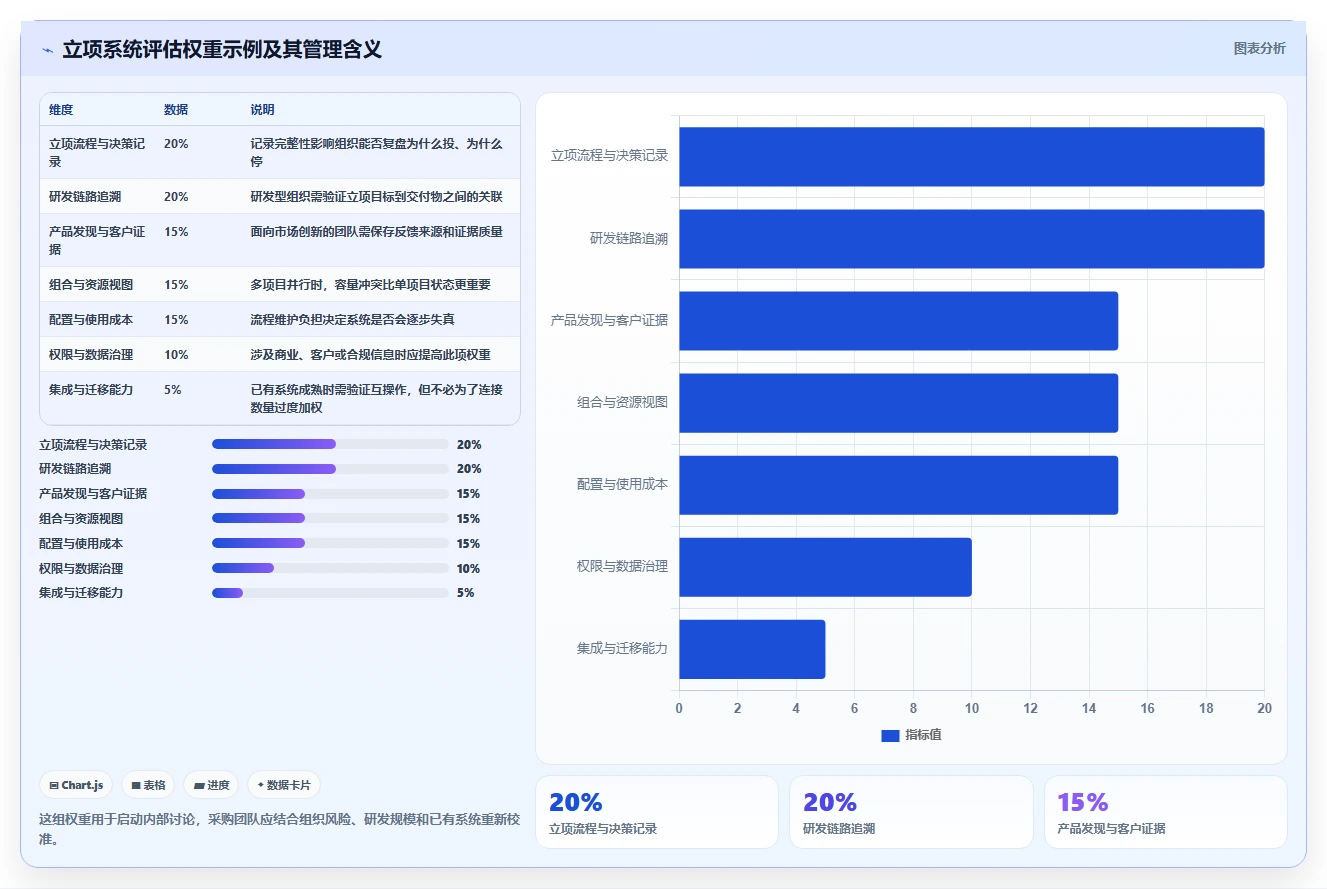Select the 维度 column header in the table
The height and width of the screenshot is (889, 1327).
click(61, 110)
